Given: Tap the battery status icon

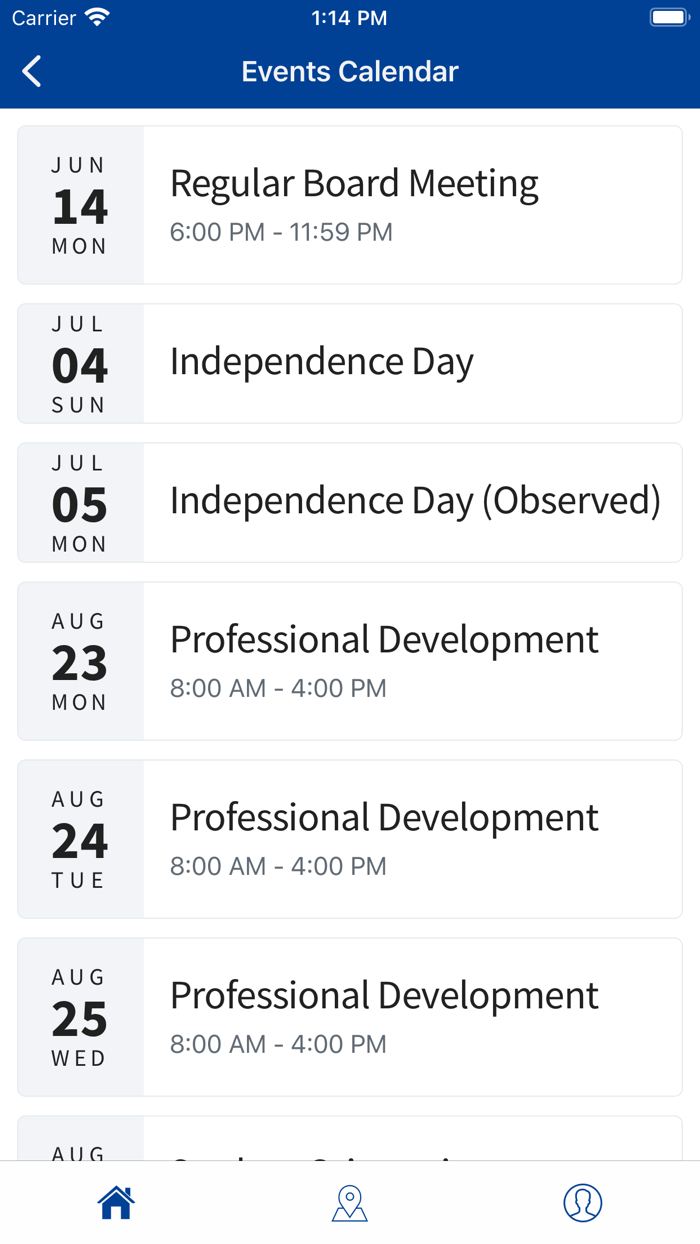Looking at the screenshot, I should [667, 18].
